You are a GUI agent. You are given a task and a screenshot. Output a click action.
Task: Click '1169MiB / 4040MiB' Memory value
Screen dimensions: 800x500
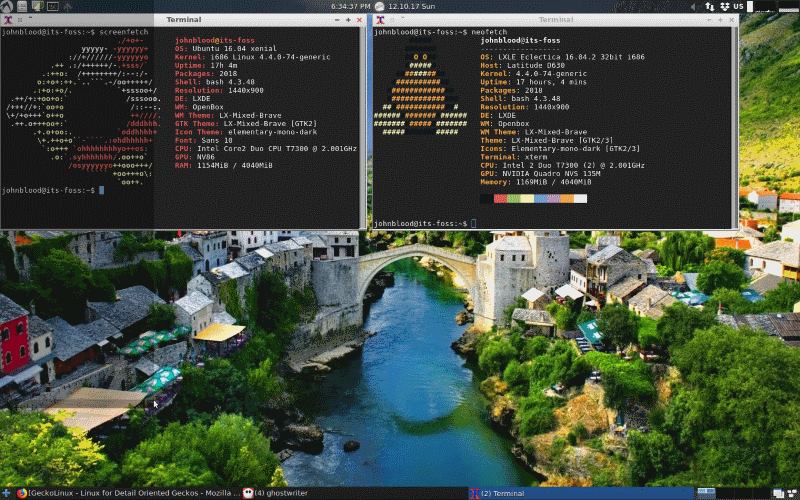[554, 182]
